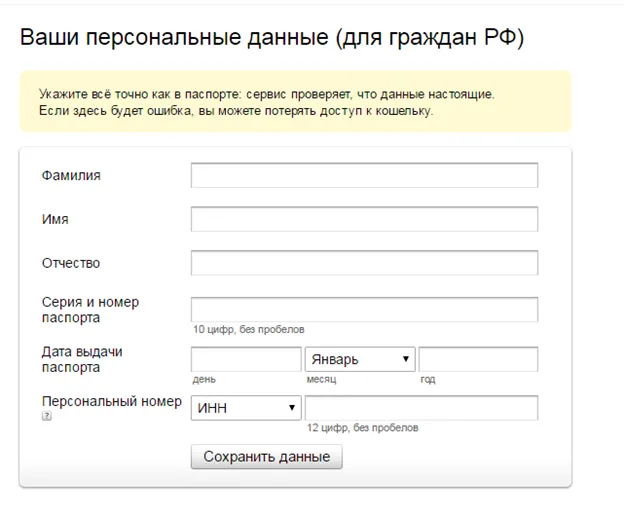Image resolution: width=624 pixels, height=516 pixels.
Task: Focus the passport issue day field
Action: [245, 359]
